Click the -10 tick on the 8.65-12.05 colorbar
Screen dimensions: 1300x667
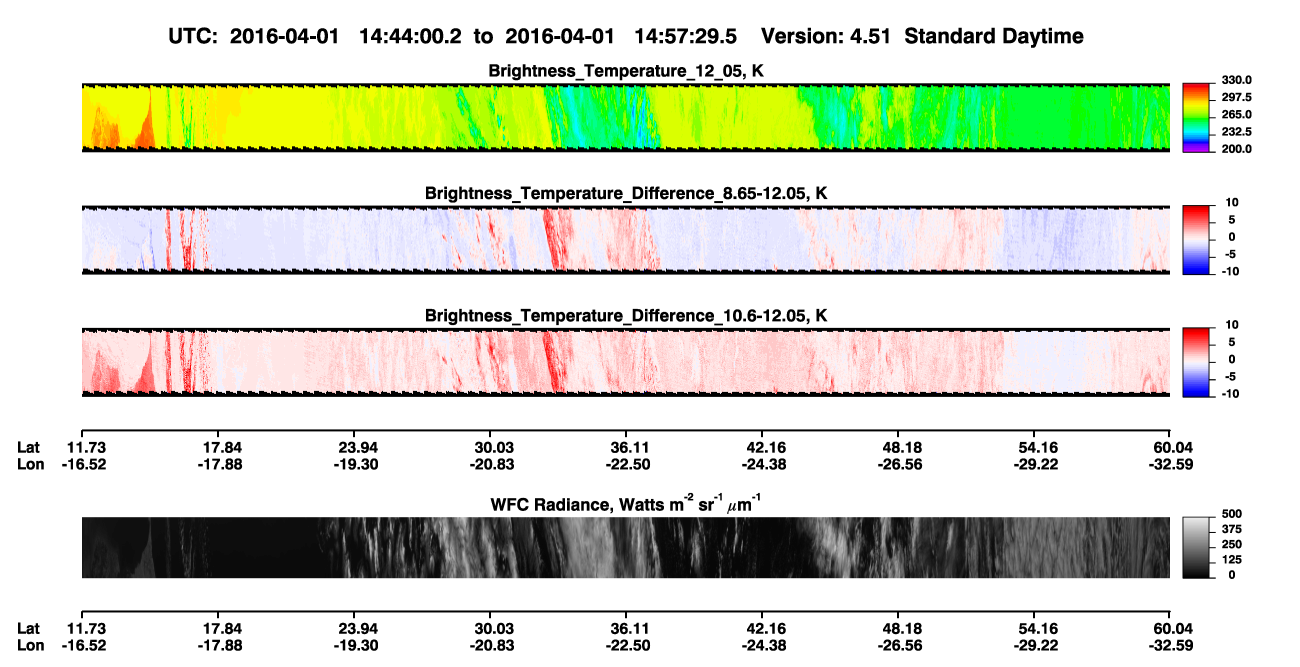pos(1229,272)
